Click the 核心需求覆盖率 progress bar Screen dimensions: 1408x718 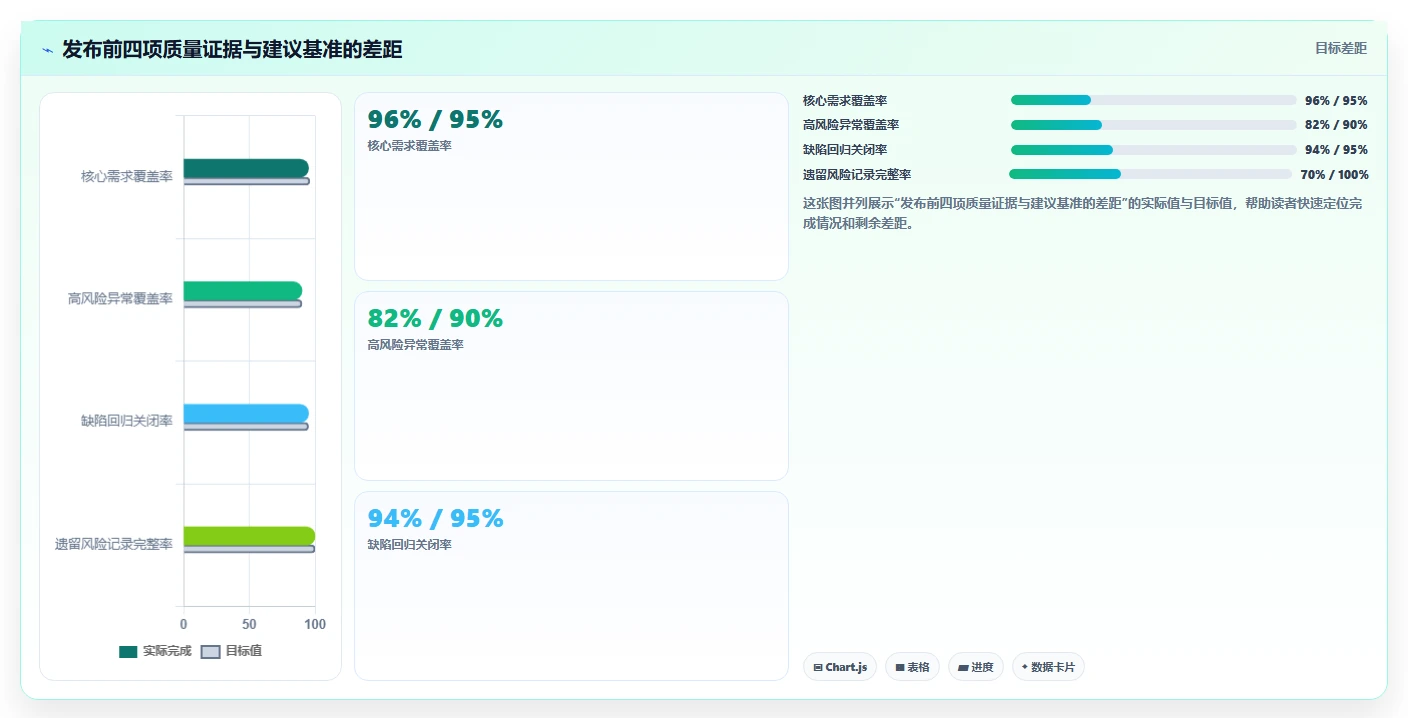[x=1153, y=100]
